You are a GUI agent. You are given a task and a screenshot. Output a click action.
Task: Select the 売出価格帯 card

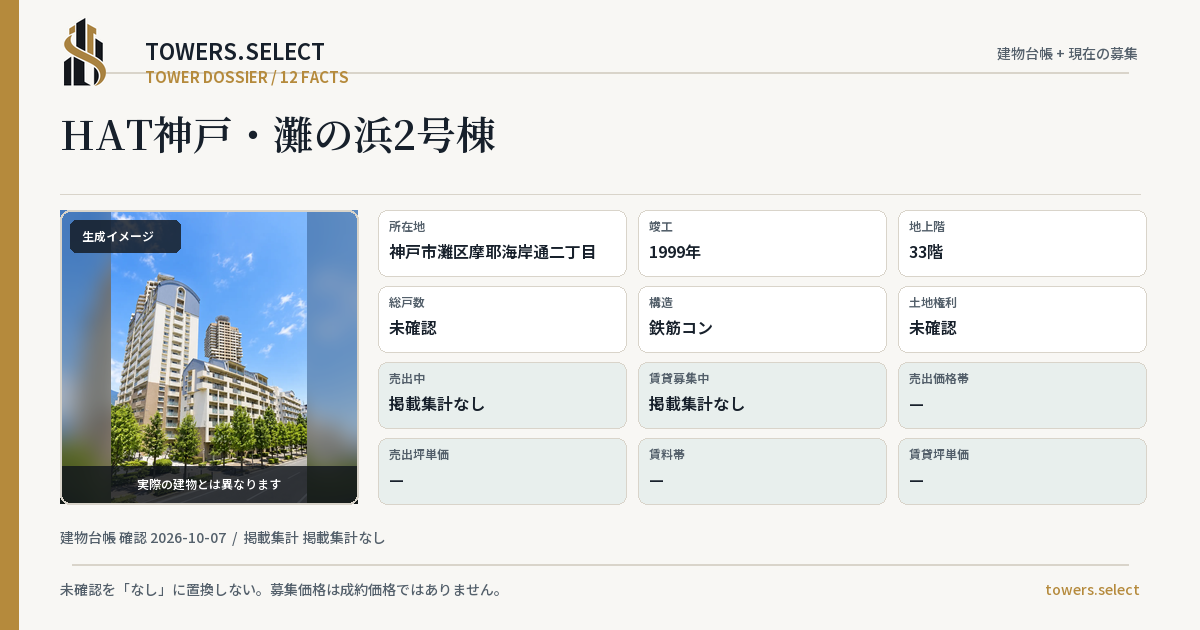coord(1022,395)
